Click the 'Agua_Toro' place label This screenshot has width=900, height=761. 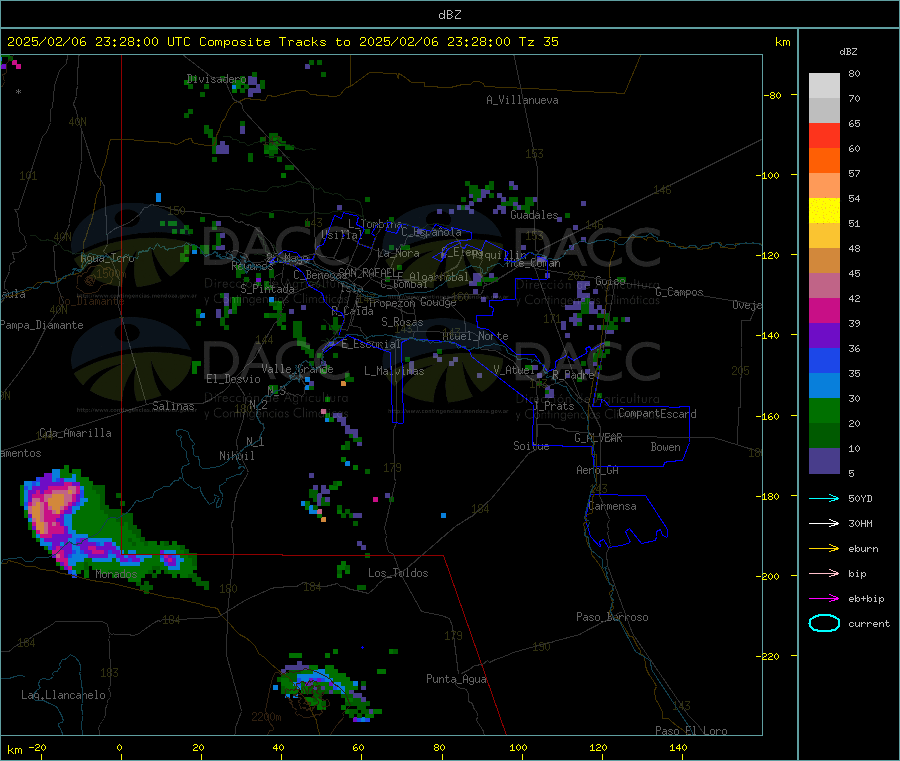tap(107, 258)
